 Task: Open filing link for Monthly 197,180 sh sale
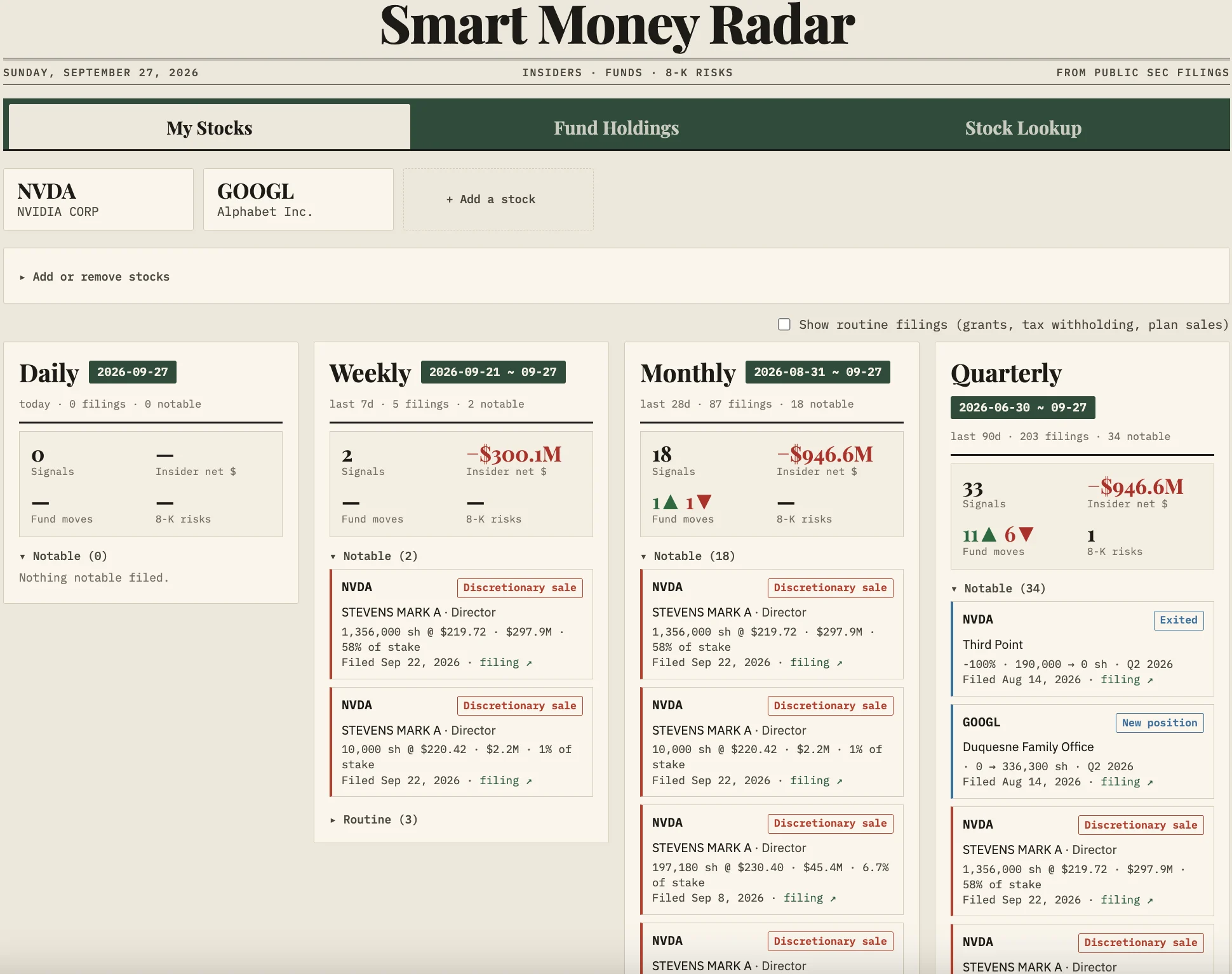810,898
